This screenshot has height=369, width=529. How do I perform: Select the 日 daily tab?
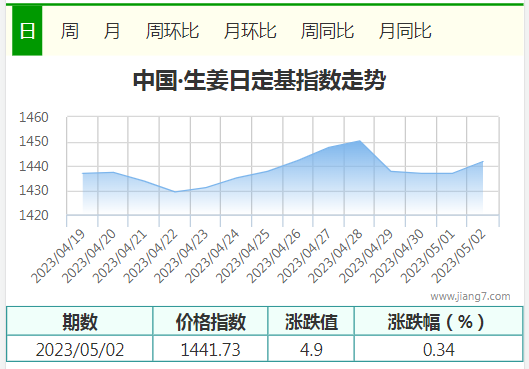click(27, 31)
